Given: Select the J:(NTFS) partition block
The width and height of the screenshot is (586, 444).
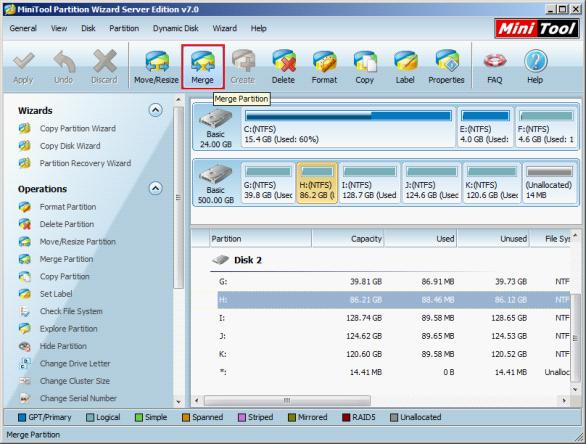Looking at the screenshot, I should (432, 183).
